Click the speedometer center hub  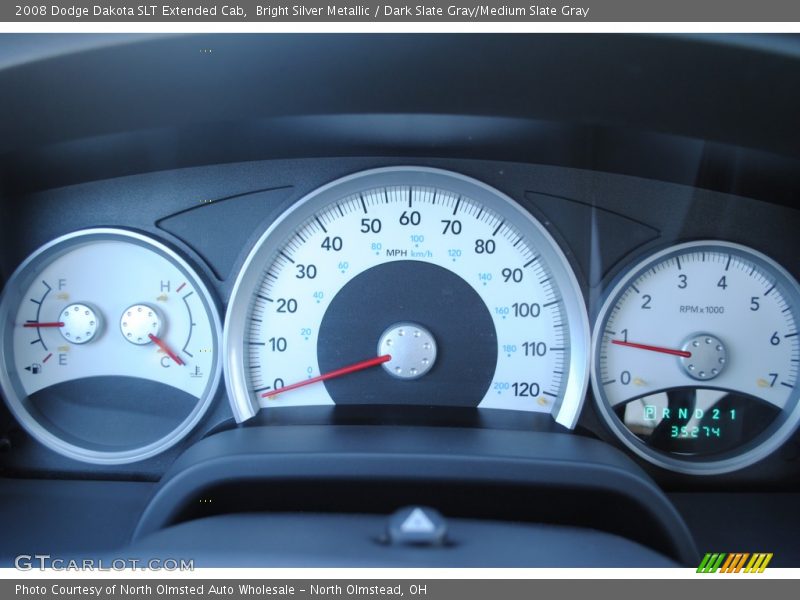coord(407,351)
